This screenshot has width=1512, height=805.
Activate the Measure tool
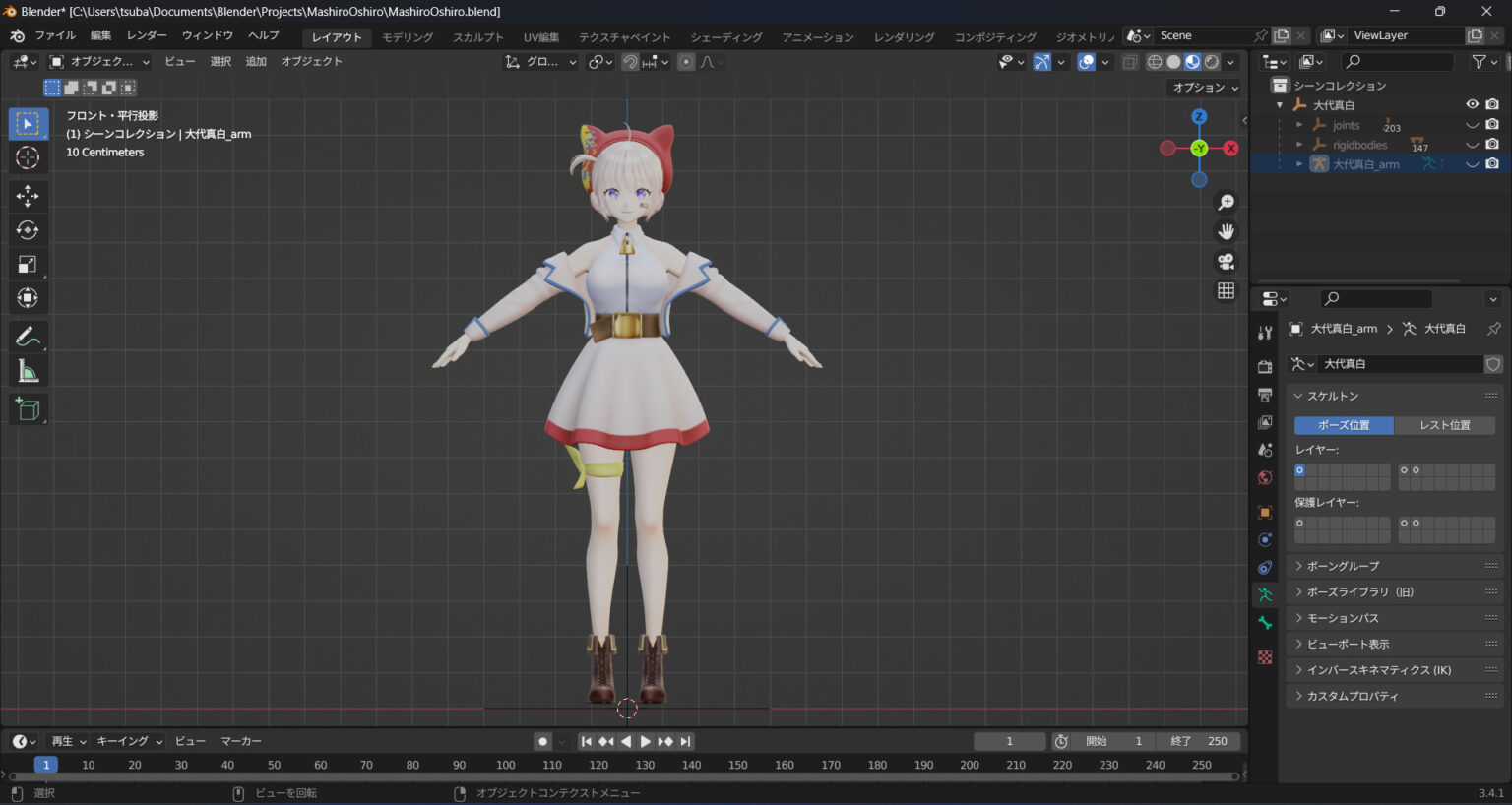(27, 370)
